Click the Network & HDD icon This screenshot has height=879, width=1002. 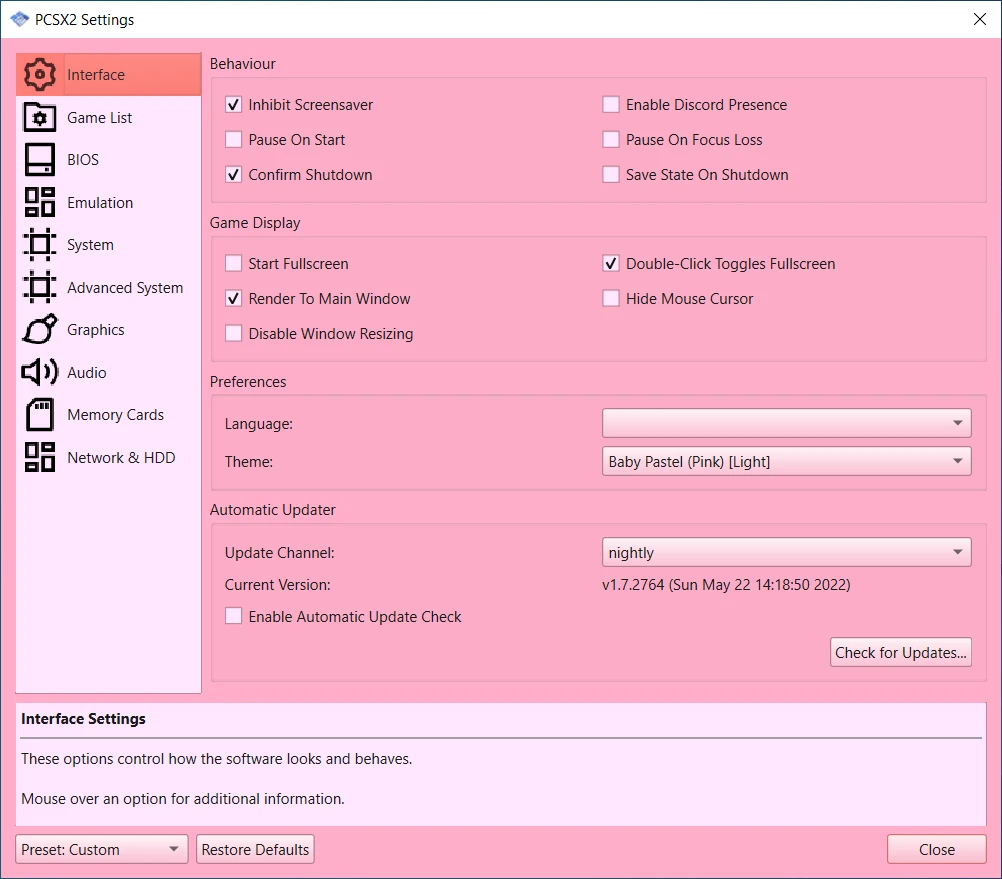click(x=40, y=458)
